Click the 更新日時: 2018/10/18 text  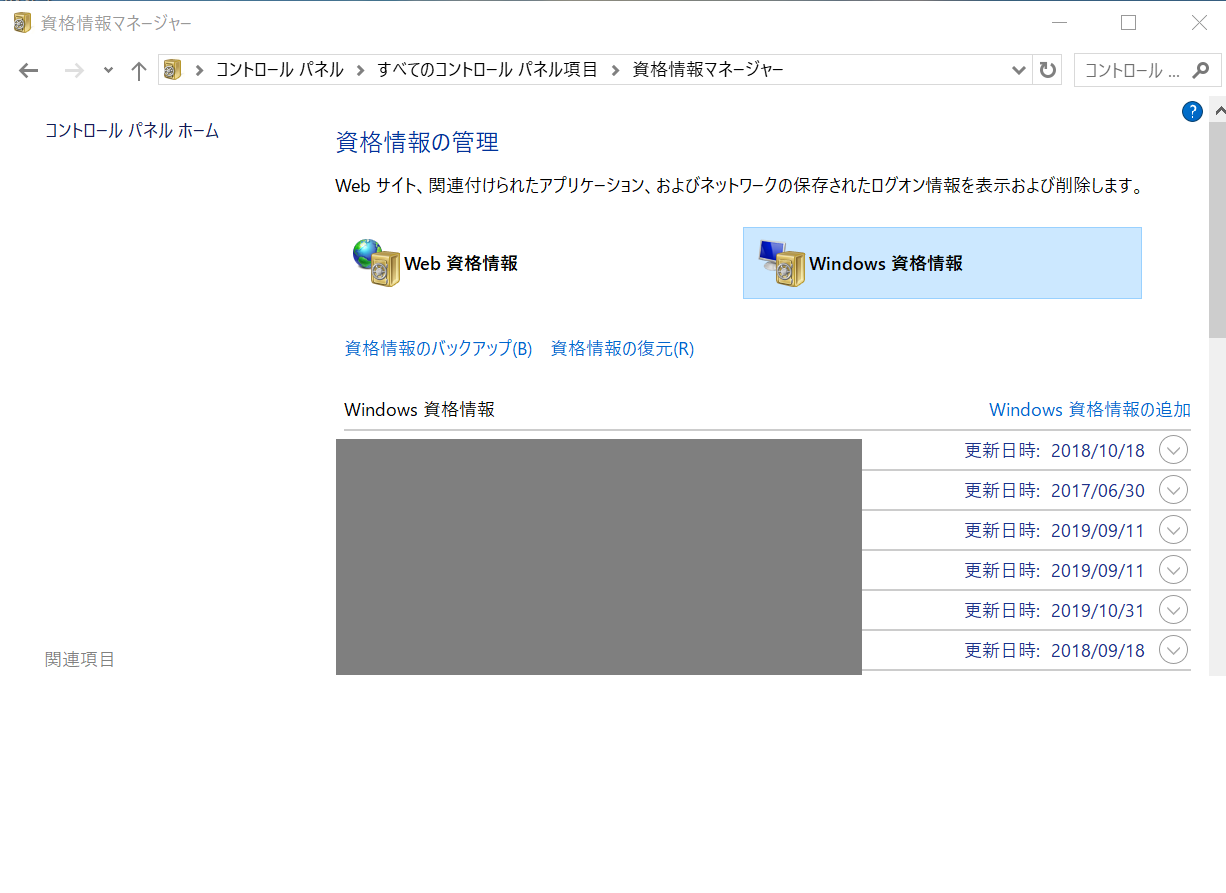(x=1054, y=450)
